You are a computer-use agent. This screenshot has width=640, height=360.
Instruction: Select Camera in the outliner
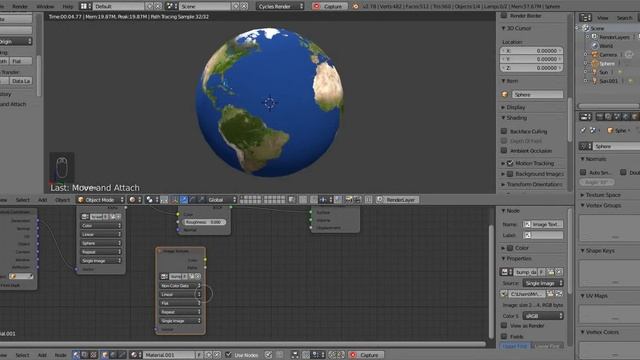(x=608, y=54)
